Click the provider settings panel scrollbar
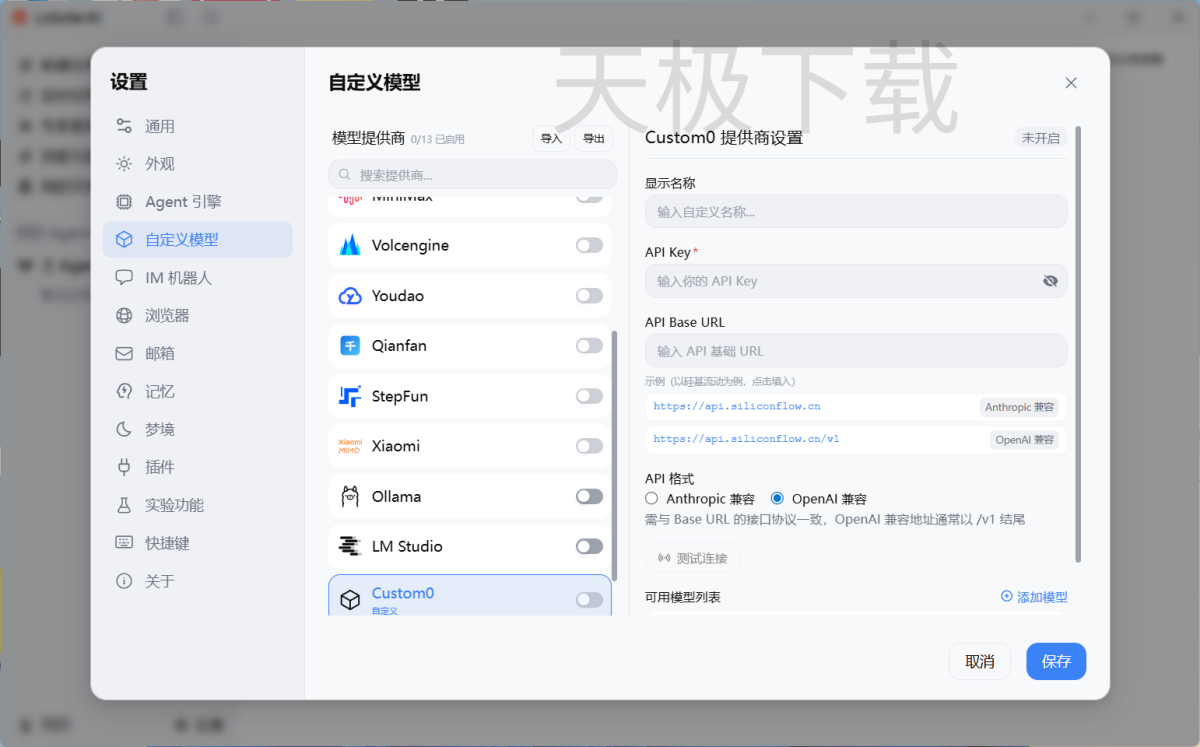The image size is (1200, 747). pyautogui.click(x=1078, y=344)
